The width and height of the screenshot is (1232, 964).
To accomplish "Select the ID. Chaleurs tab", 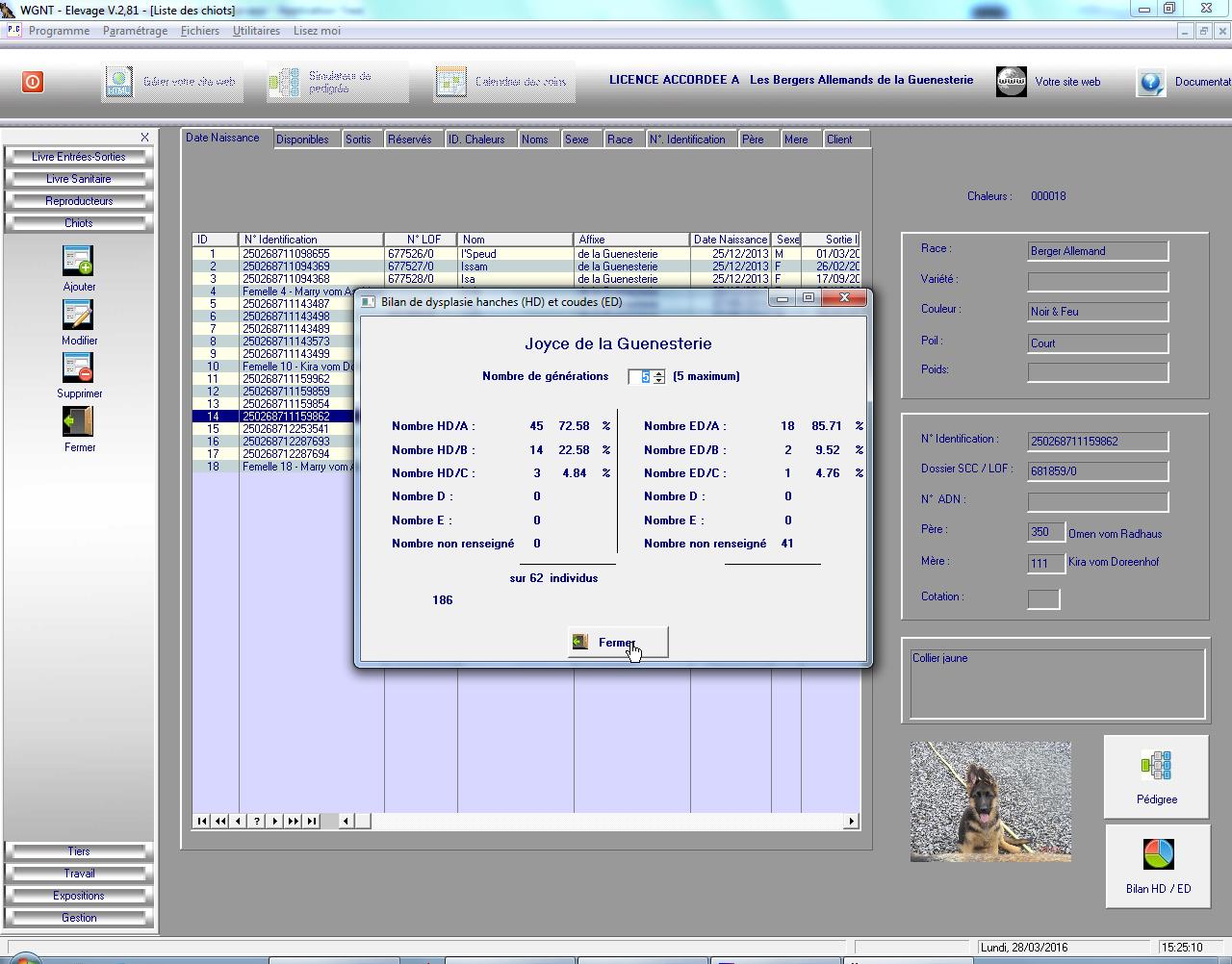I will [x=476, y=140].
